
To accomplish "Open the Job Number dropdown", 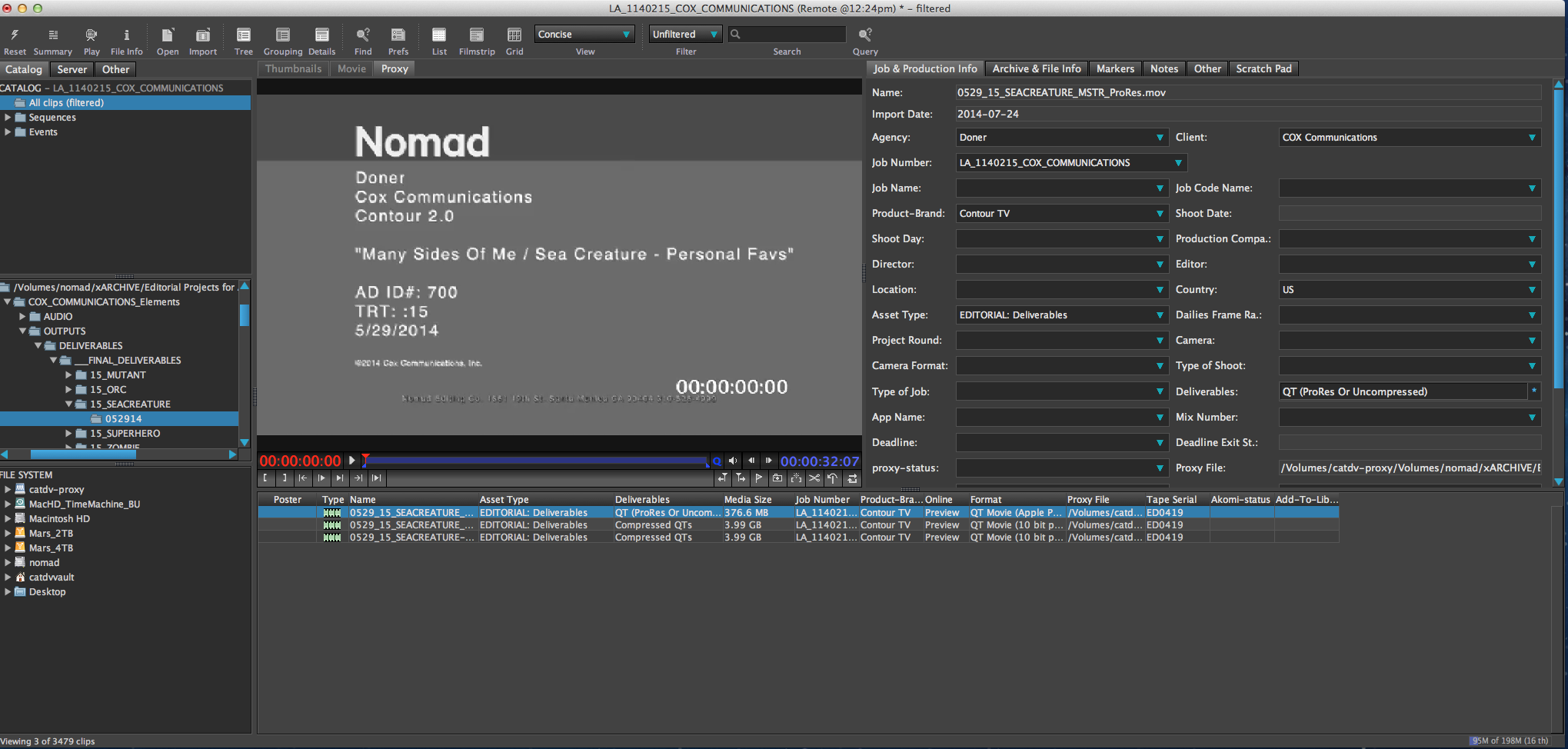I will [x=1071, y=163].
